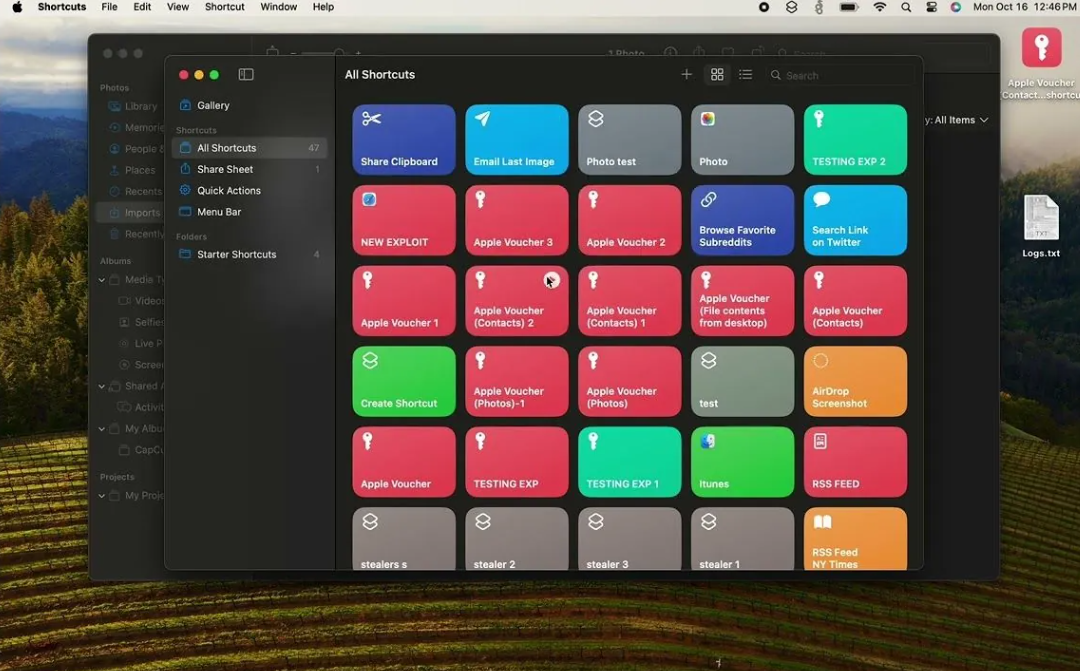Switch to grid view
1080x671 pixels.
click(x=717, y=75)
